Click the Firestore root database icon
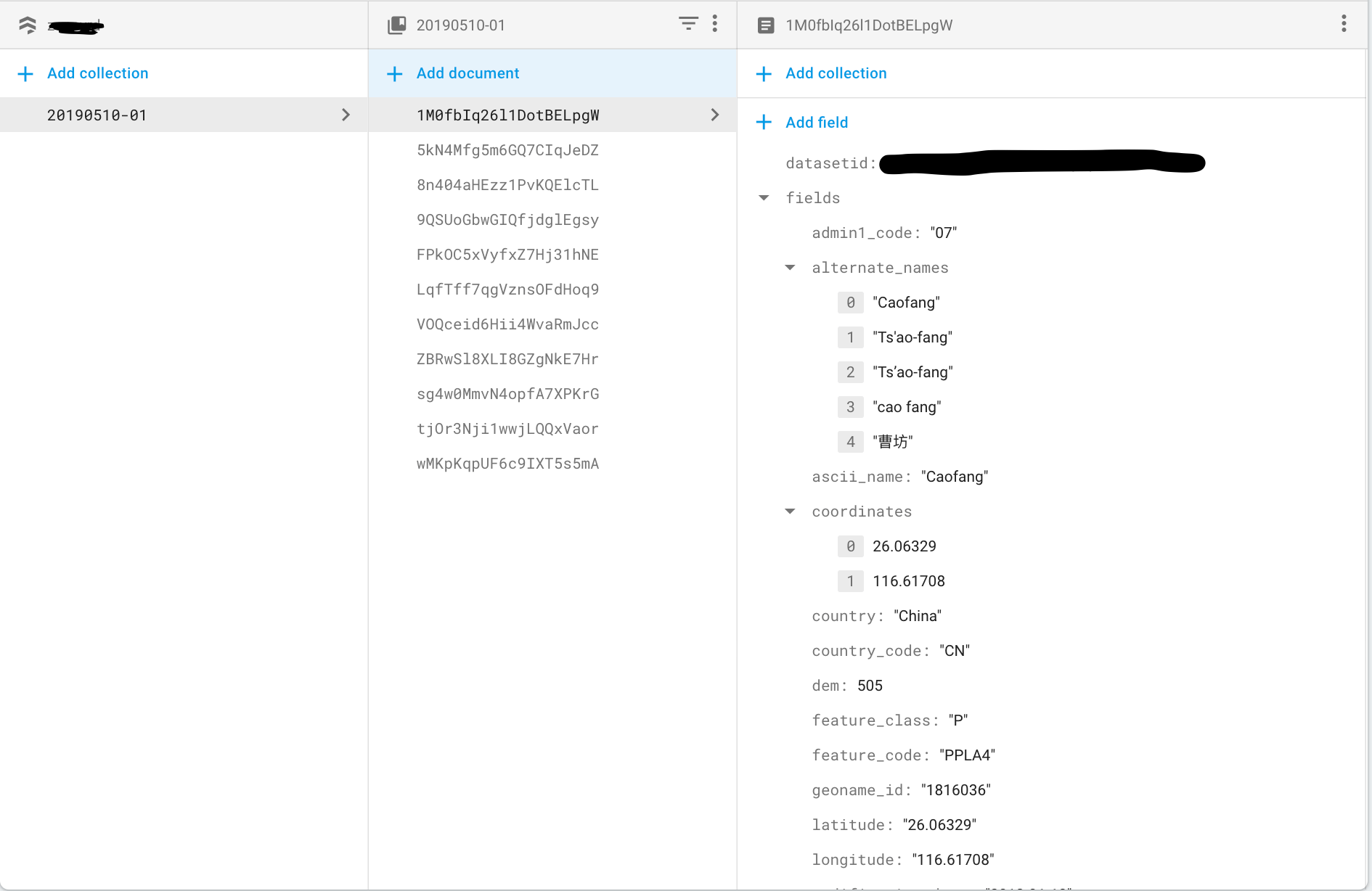The height and width of the screenshot is (891, 1372). pyautogui.click(x=28, y=25)
